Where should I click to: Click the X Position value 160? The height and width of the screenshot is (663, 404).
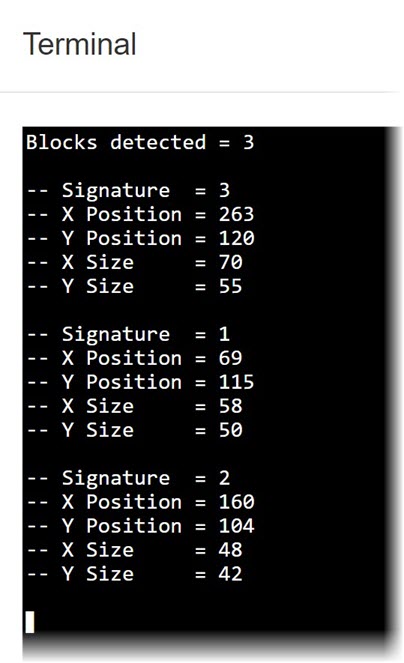pyautogui.click(x=236, y=502)
